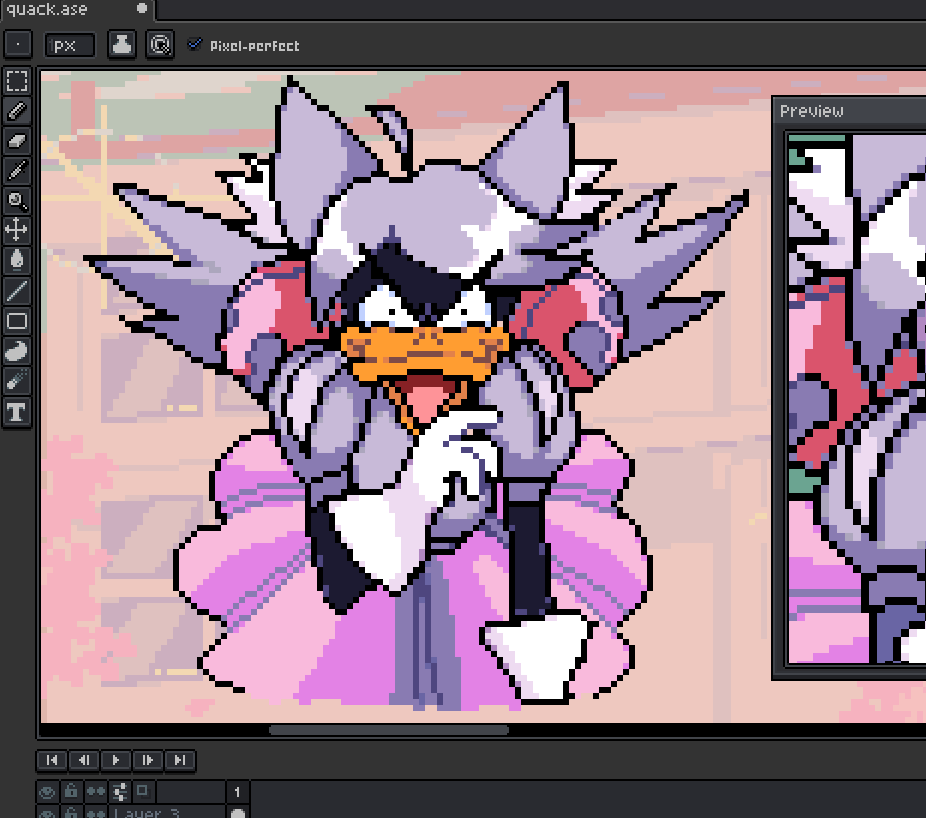926x818 pixels.
Task: Click the cel link icon in timeline header
Action: [143, 791]
